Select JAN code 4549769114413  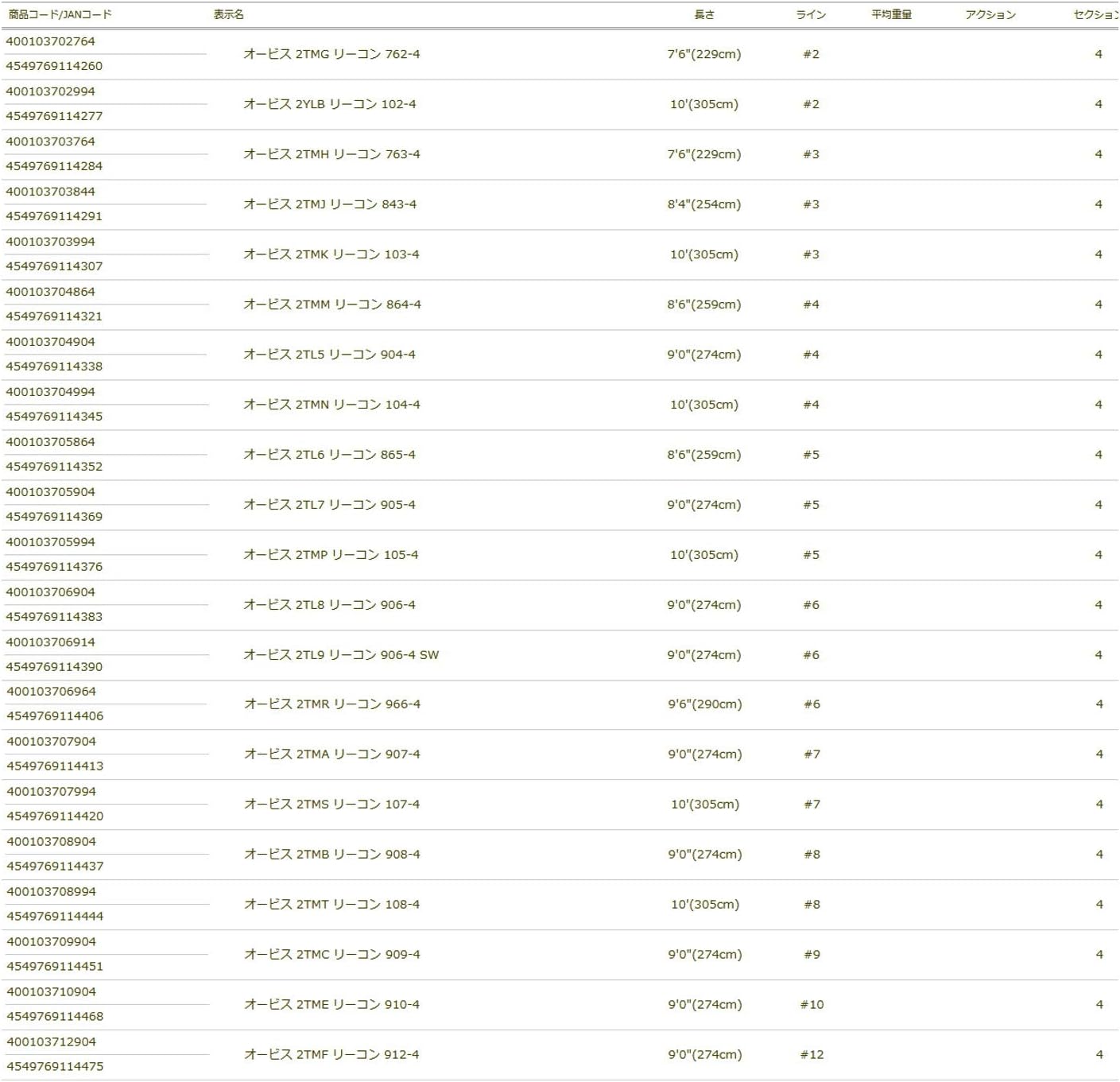click(55, 766)
